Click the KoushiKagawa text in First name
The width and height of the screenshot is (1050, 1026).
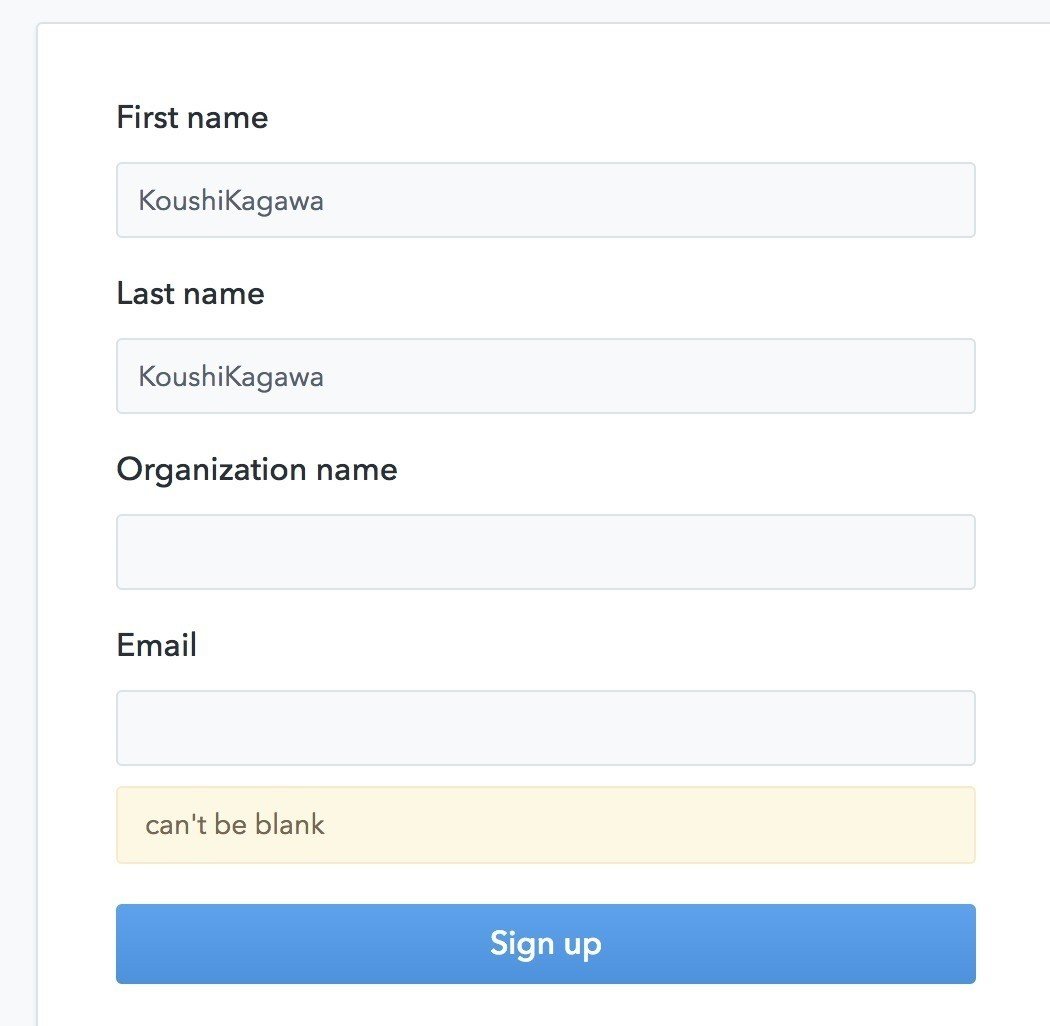tap(231, 201)
